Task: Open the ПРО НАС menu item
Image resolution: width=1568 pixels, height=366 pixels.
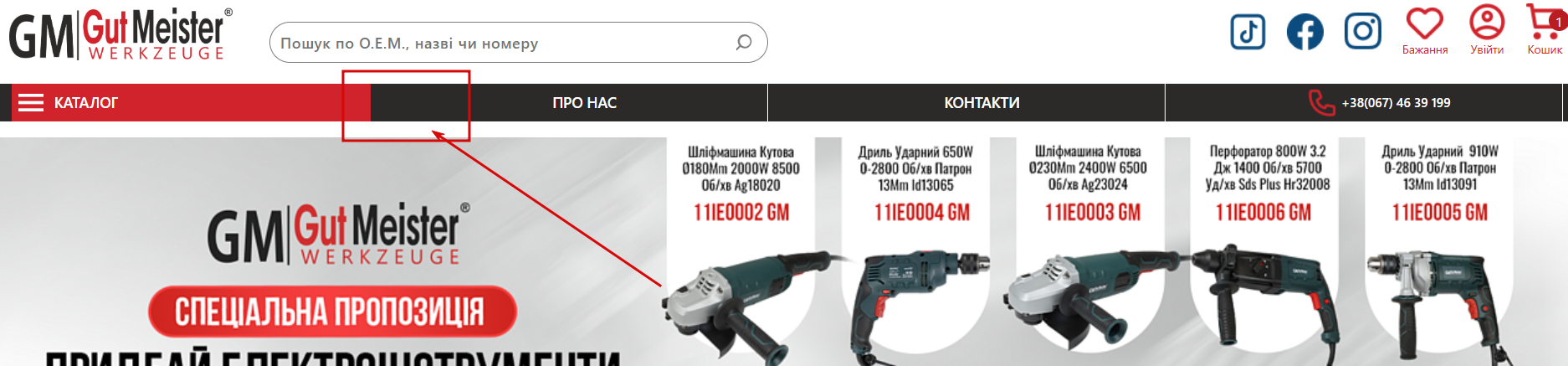Action: 584,103
